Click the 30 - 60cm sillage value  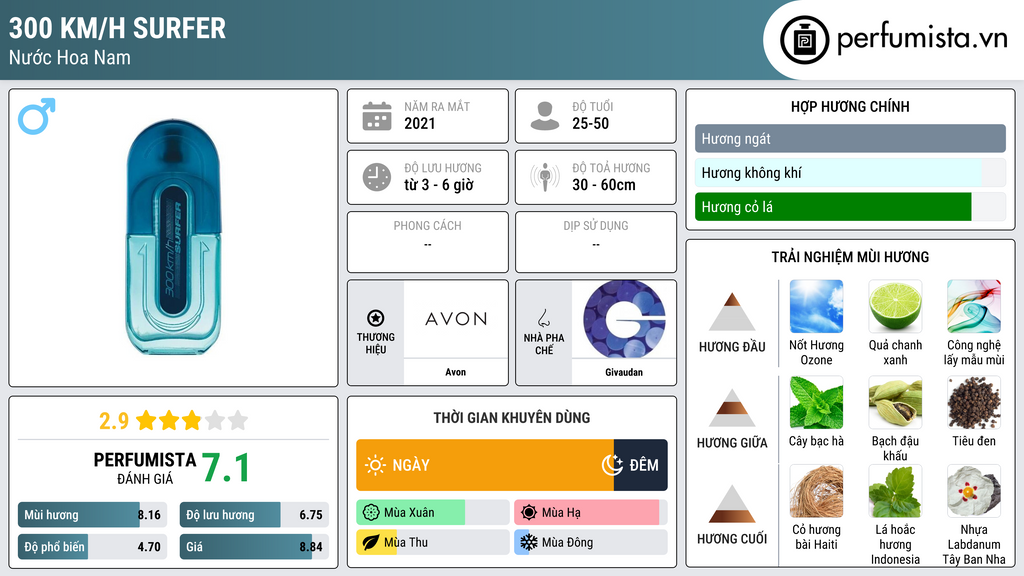[x=604, y=185]
